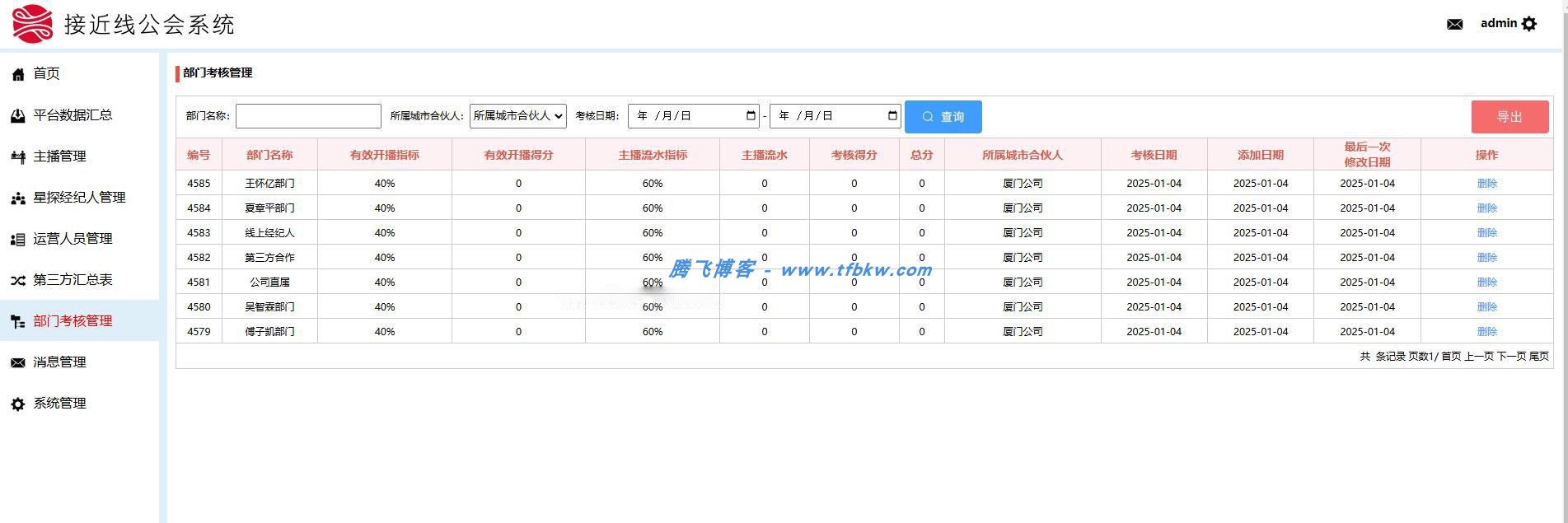Click 尾页 pagination link

click(x=1539, y=357)
